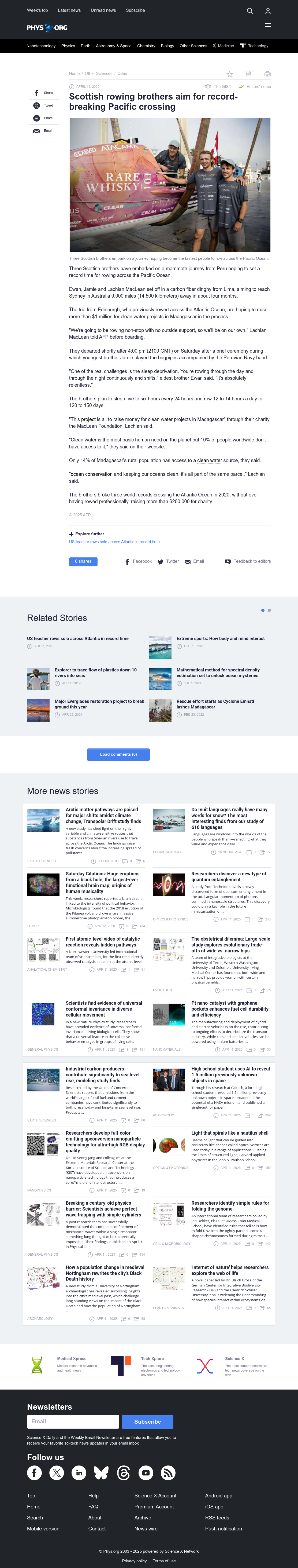298x1568 pixels.
Task: Click the Phys.org logo
Action: [47, 27]
